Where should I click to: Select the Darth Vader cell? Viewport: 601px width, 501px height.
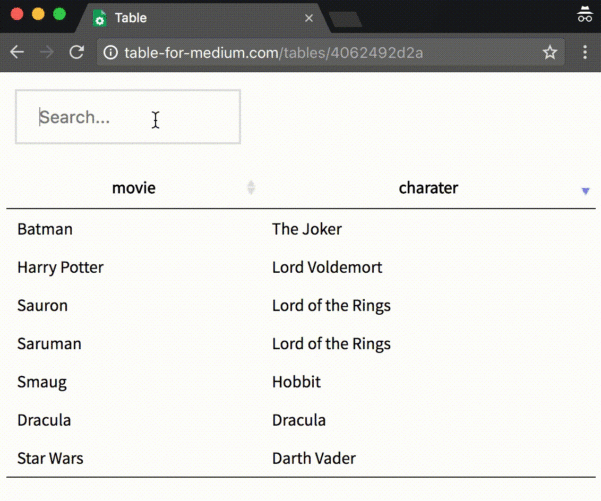[314, 458]
